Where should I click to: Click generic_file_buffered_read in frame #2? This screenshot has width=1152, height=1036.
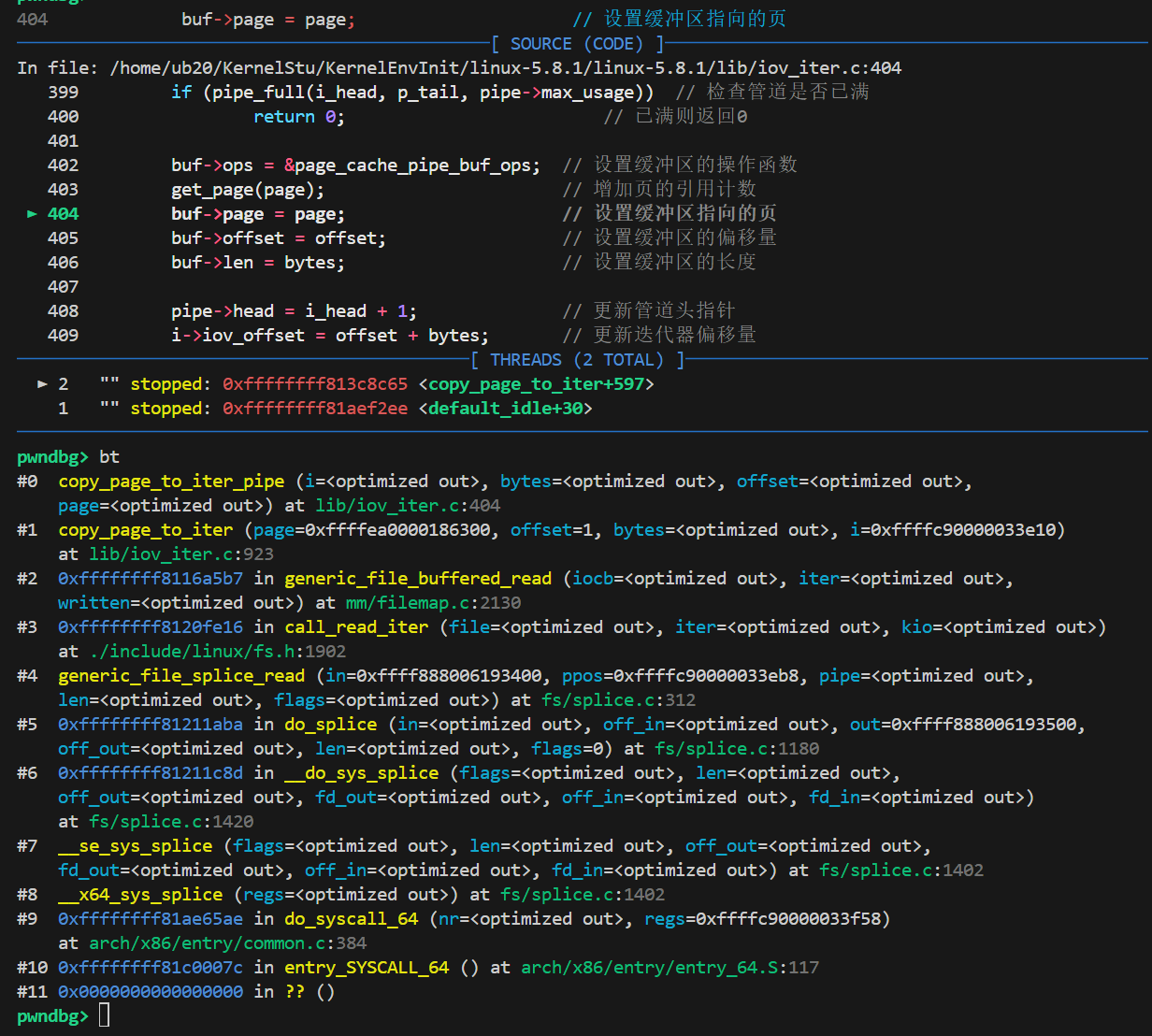418,579
